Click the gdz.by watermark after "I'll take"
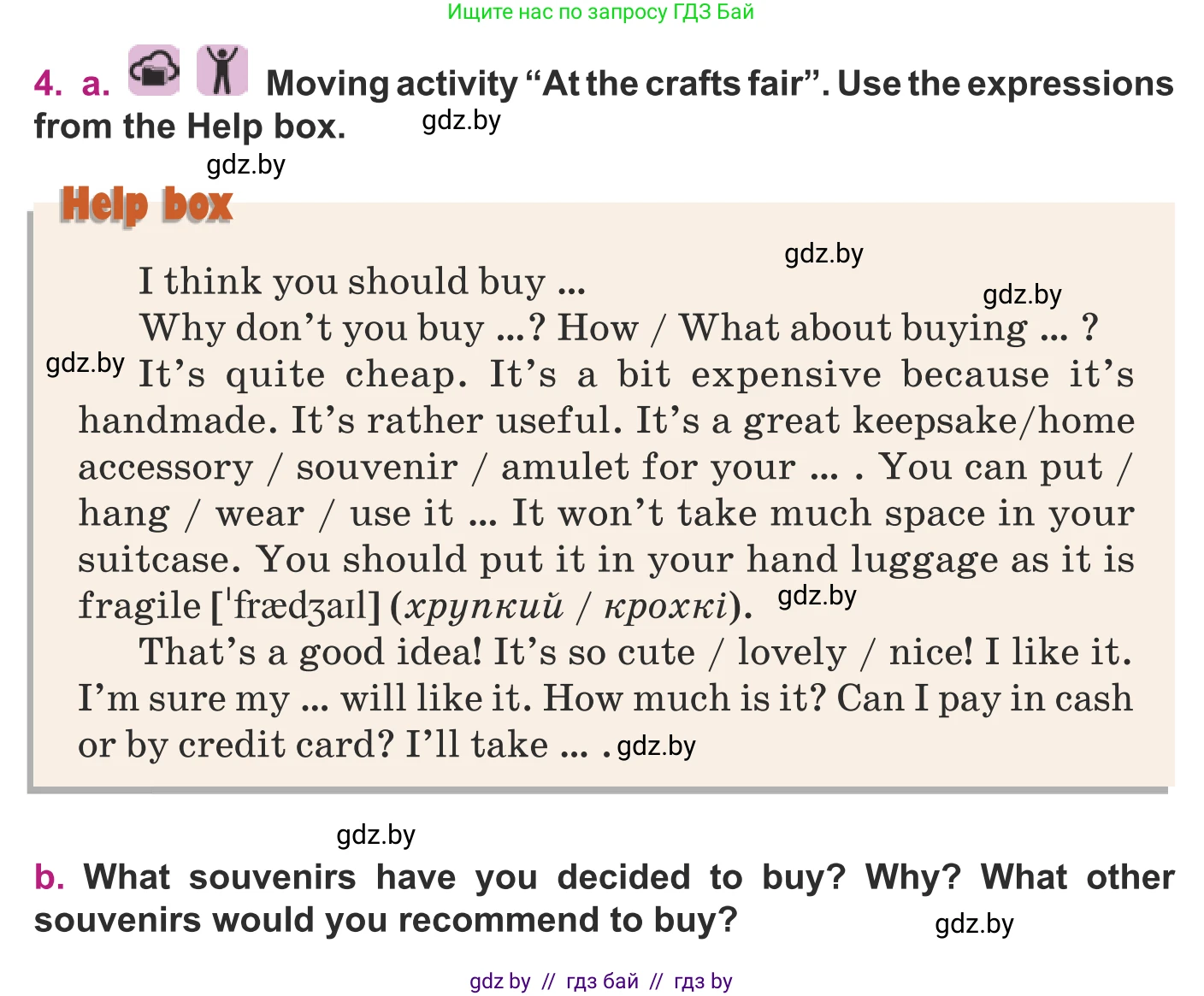Viewport: 1204px width, 996px height. click(x=656, y=746)
